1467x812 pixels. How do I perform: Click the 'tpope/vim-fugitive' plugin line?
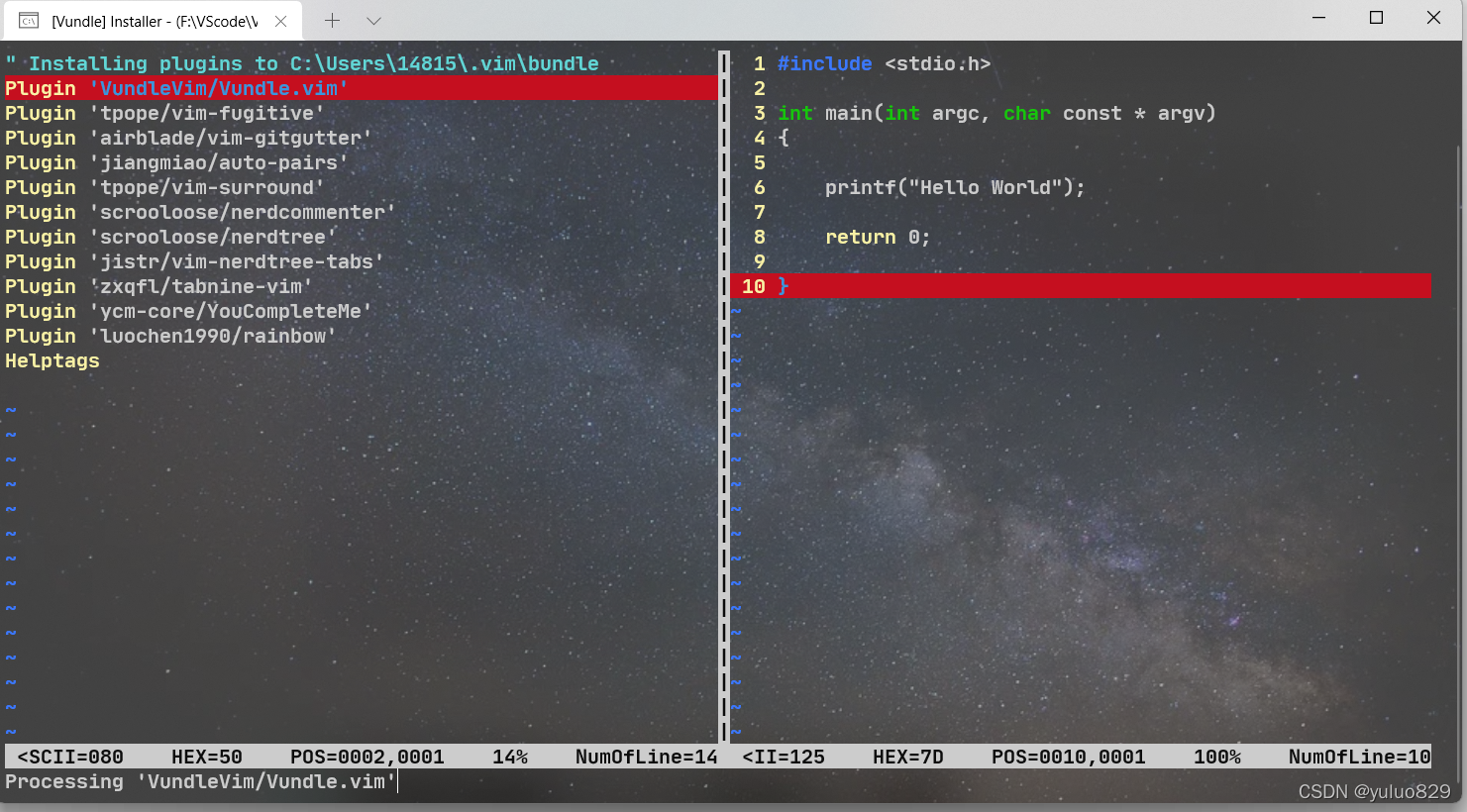coord(164,113)
